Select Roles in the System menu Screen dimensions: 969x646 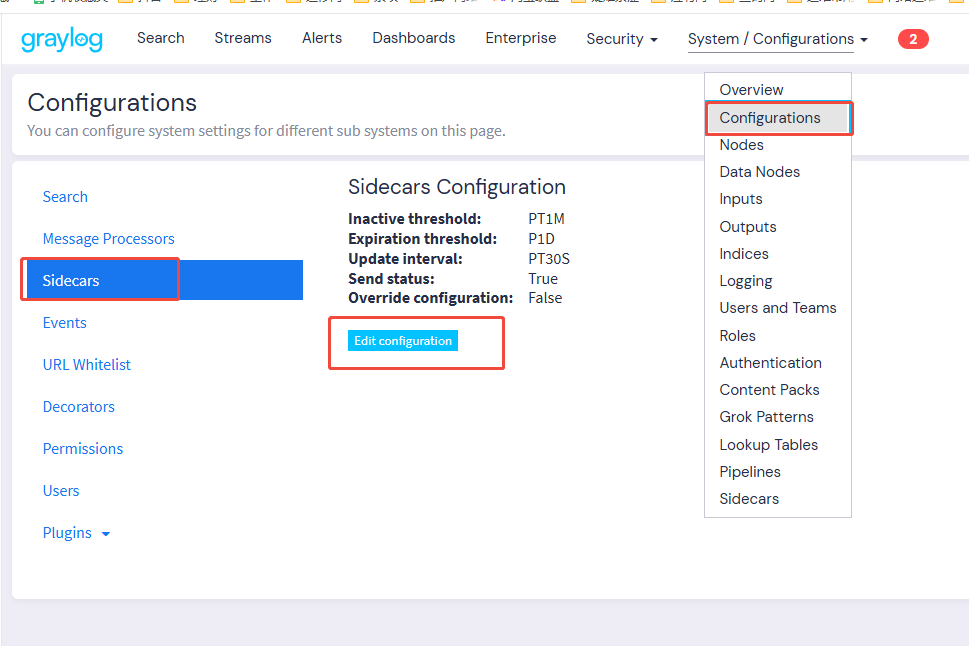coord(737,336)
